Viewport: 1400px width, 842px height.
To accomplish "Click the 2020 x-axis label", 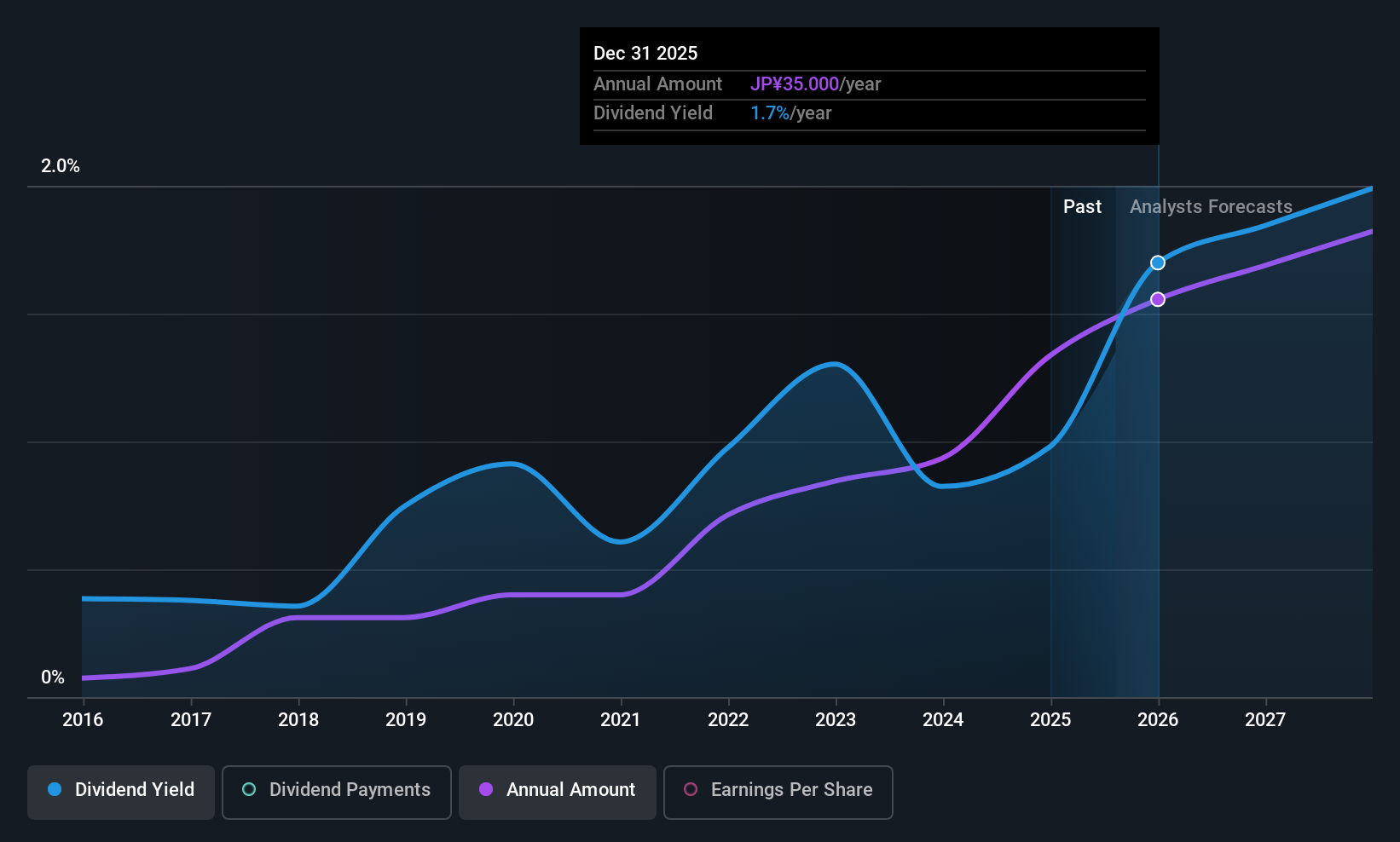I will click(x=513, y=720).
